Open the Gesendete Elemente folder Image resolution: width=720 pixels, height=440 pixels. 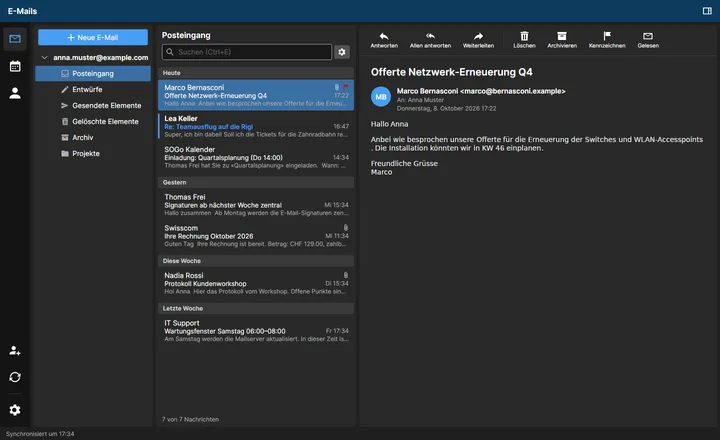click(x=93, y=106)
